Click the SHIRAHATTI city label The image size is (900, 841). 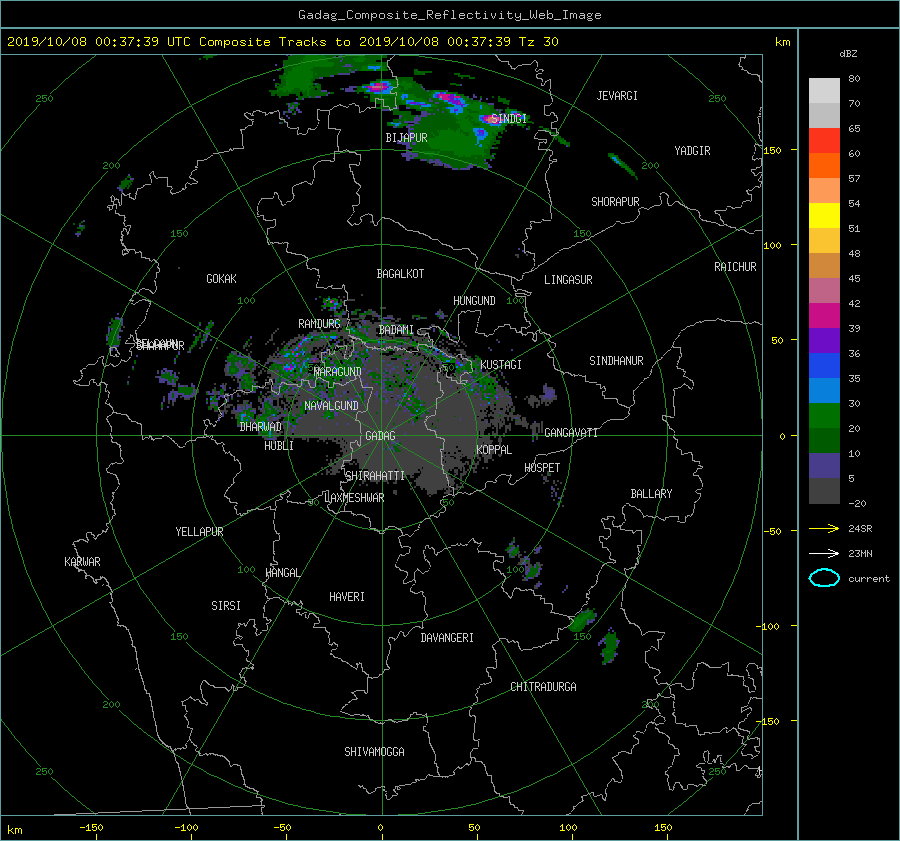click(x=375, y=476)
